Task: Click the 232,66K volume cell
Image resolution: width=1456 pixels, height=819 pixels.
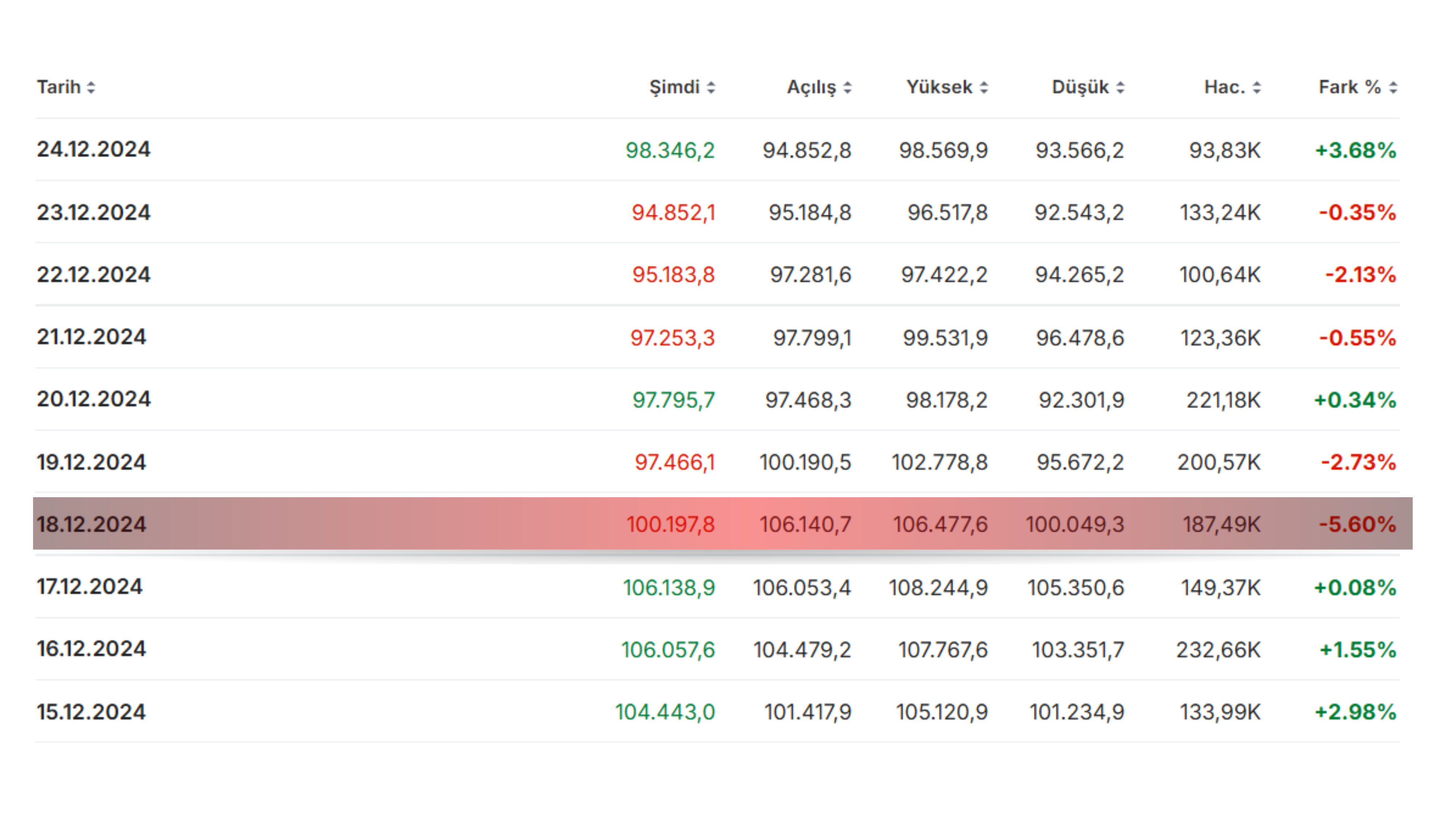Action: 1218,649
